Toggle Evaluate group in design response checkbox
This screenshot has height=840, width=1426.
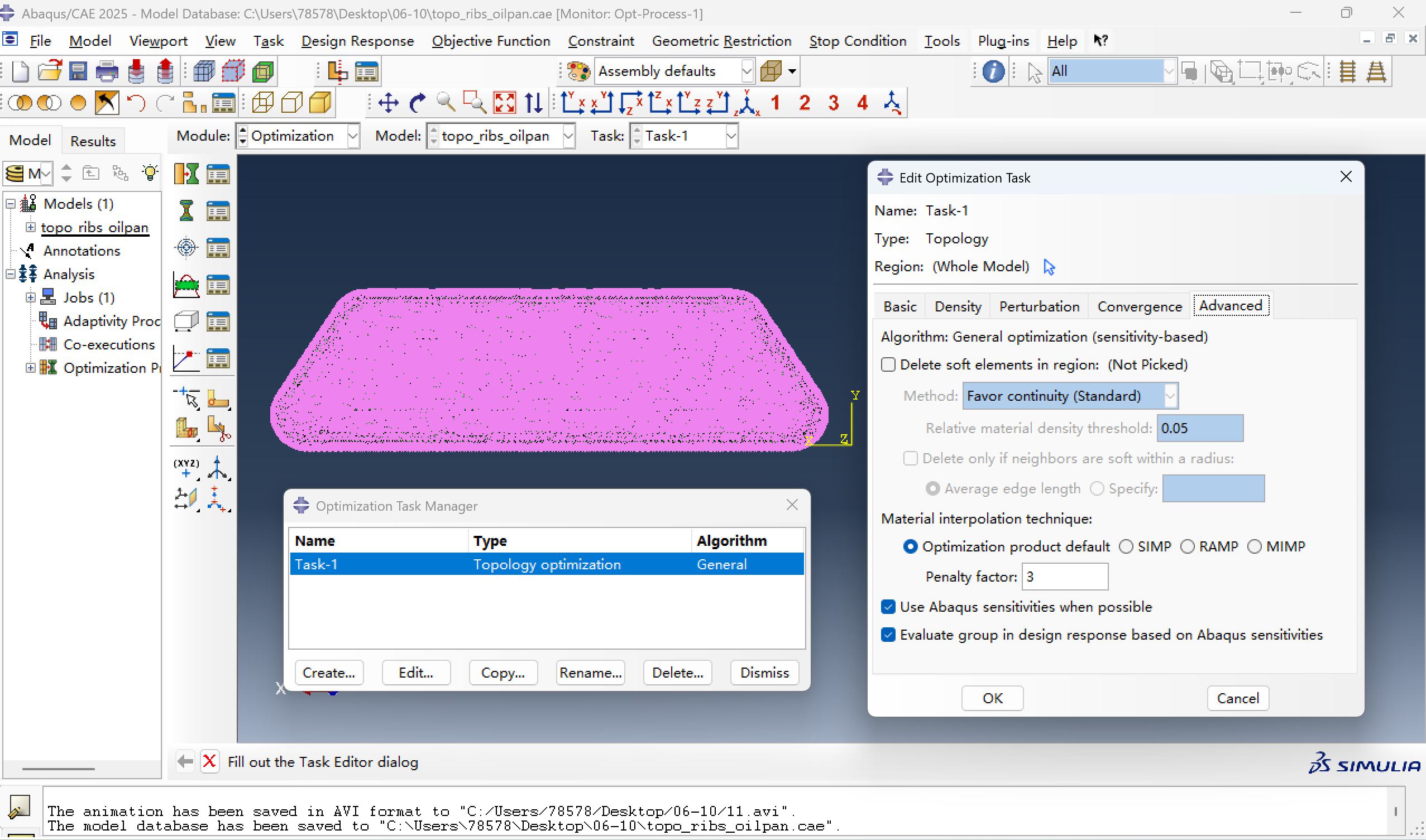[x=888, y=635]
